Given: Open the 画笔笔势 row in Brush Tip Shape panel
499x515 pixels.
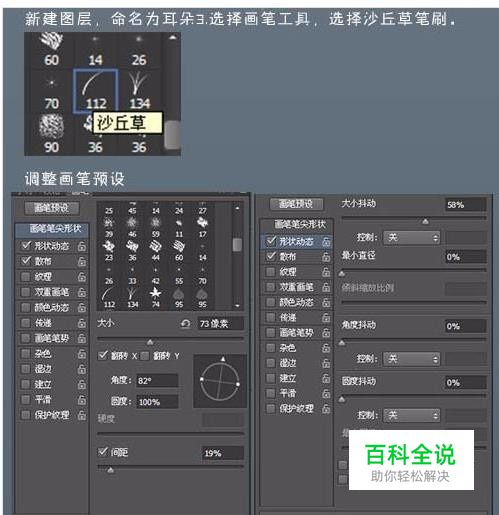Looking at the screenshot, I should pos(52,338).
